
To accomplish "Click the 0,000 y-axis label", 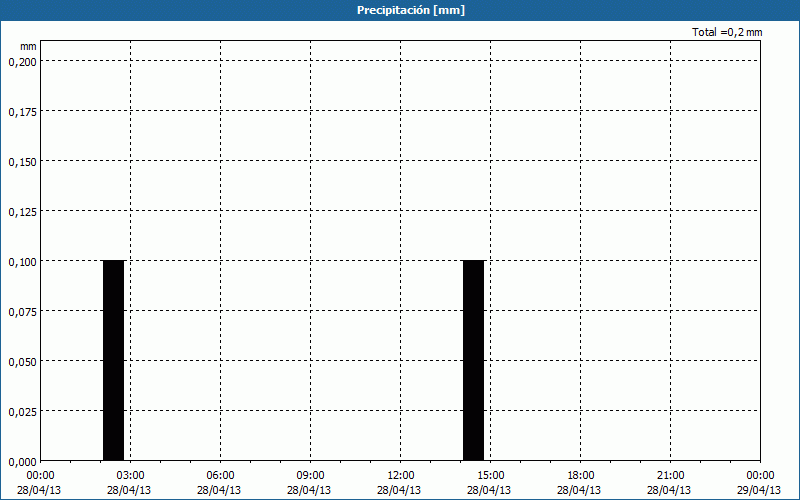I will (22, 462).
